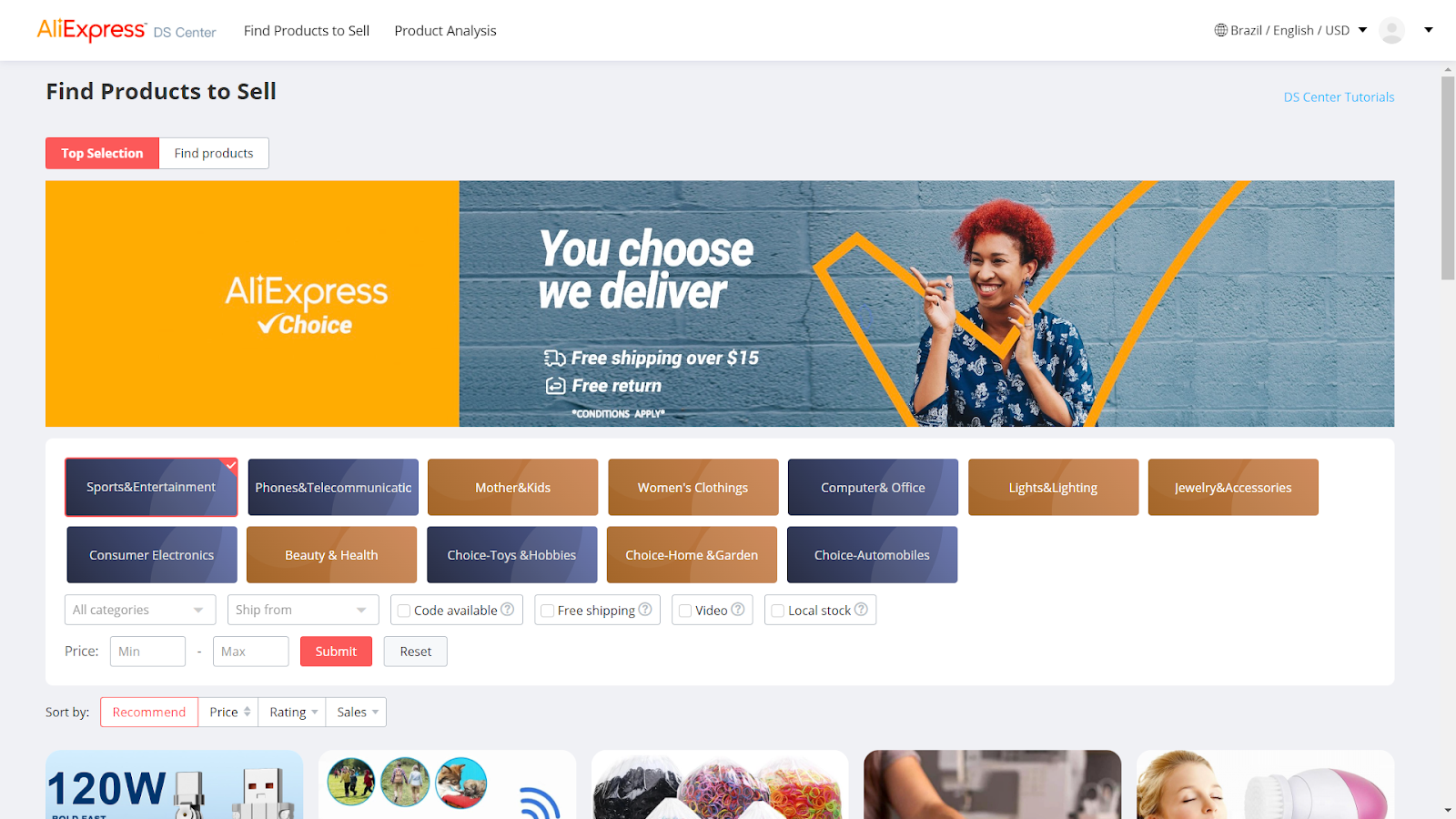Open the Ship from dropdown
This screenshot has width=1456, height=819.
click(303, 610)
